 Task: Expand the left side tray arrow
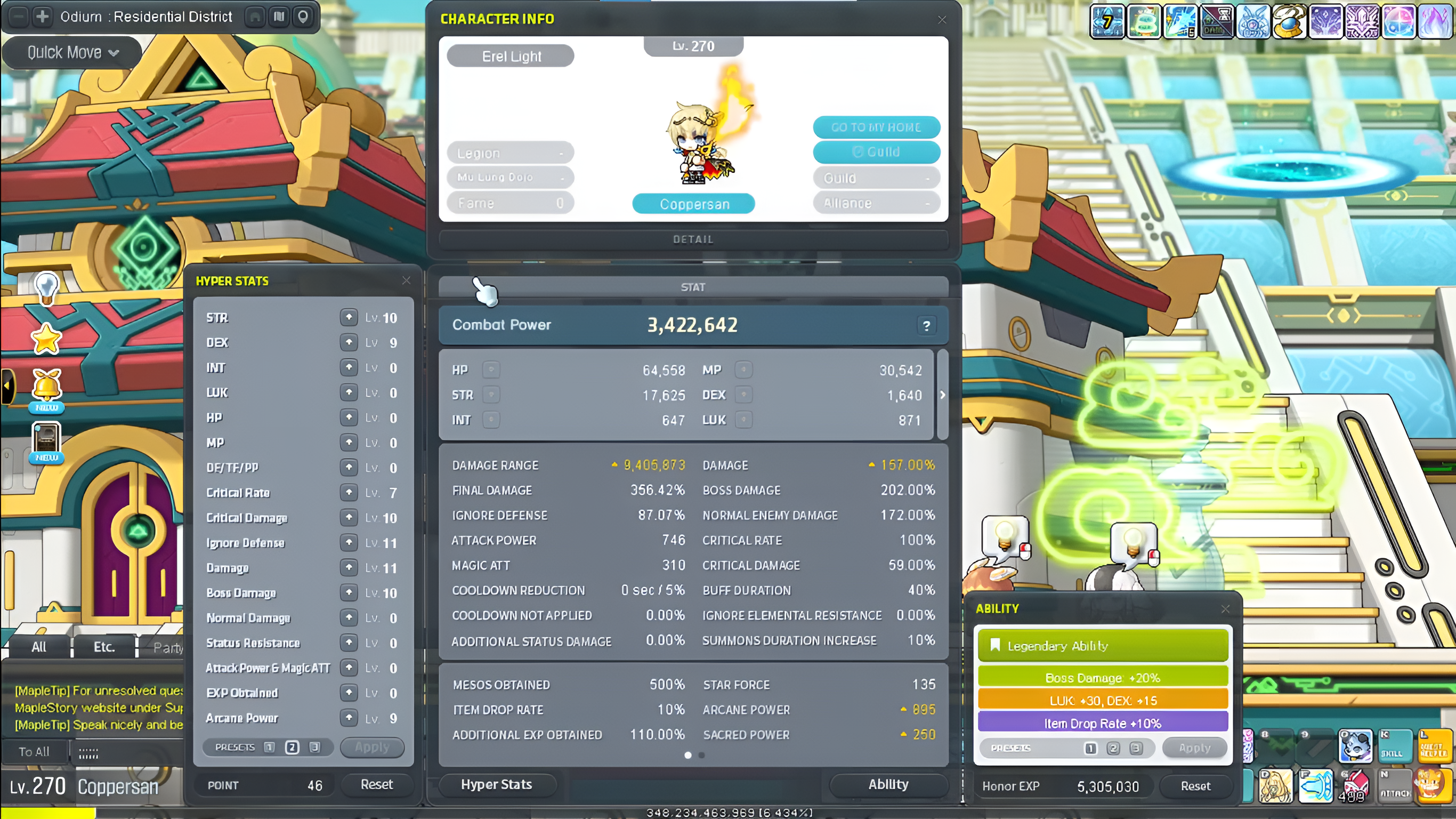tap(7, 386)
